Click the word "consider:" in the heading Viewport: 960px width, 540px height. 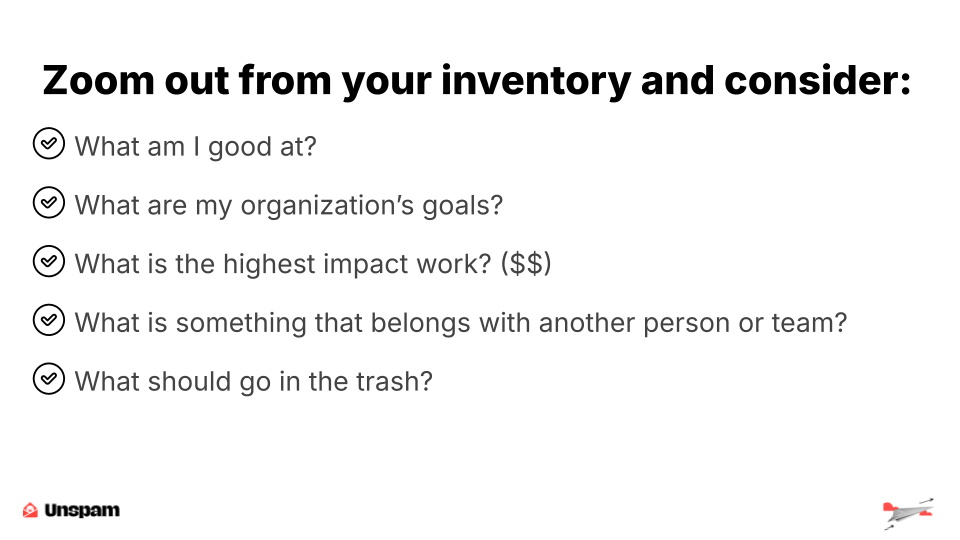[x=817, y=81]
